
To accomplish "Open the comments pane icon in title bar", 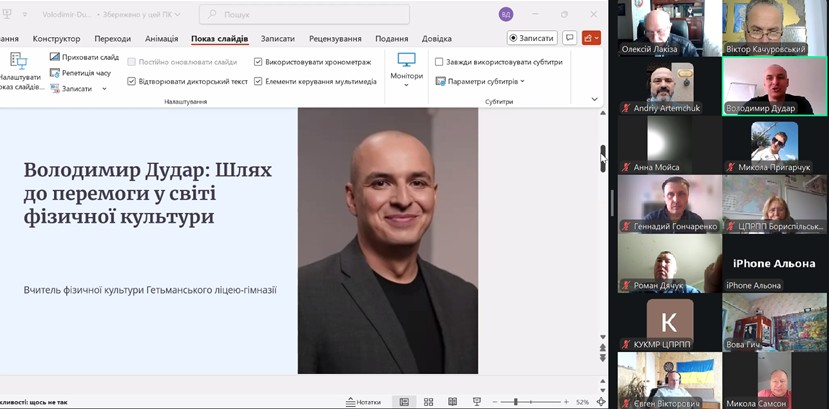I will pos(570,38).
